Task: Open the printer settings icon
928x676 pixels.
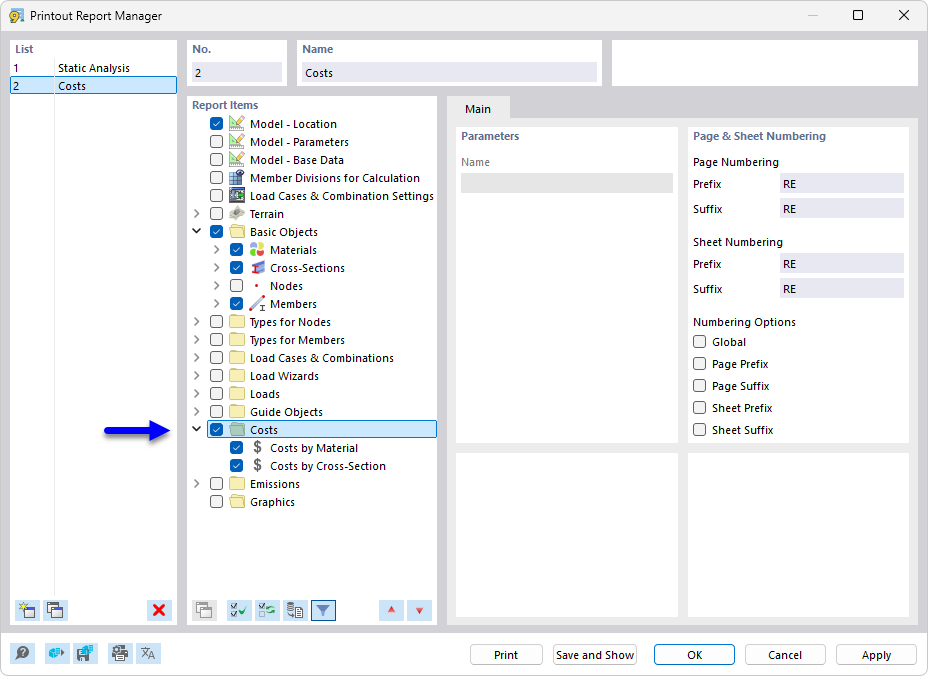Action: click(120, 653)
